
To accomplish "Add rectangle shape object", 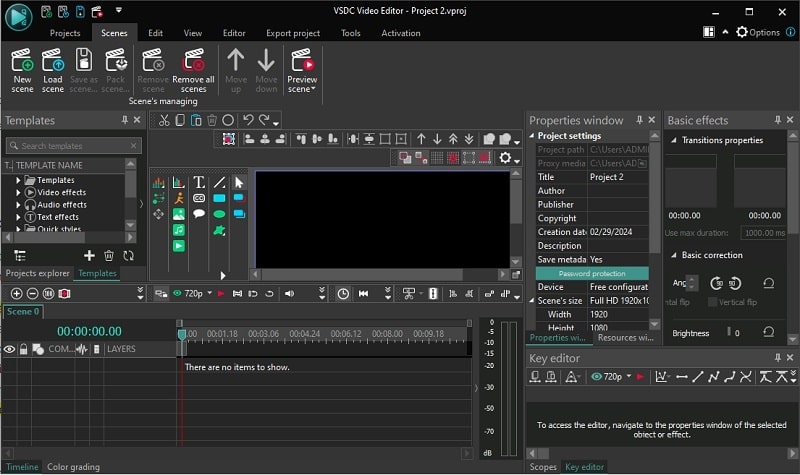I will click(219, 198).
